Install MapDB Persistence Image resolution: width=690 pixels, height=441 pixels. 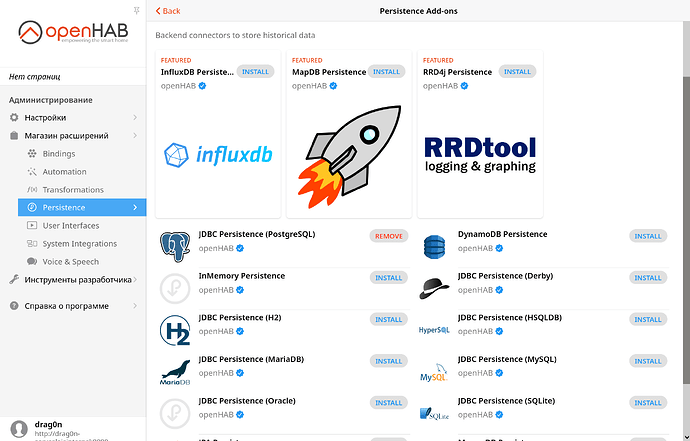pyautogui.click(x=386, y=71)
